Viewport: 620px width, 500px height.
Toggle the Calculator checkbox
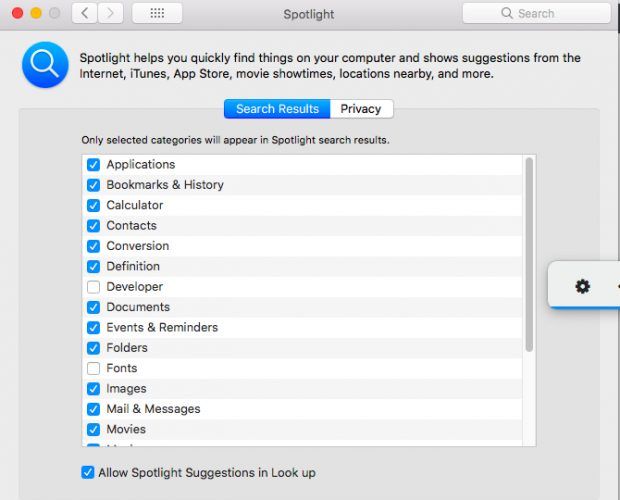click(x=93, y=205)
